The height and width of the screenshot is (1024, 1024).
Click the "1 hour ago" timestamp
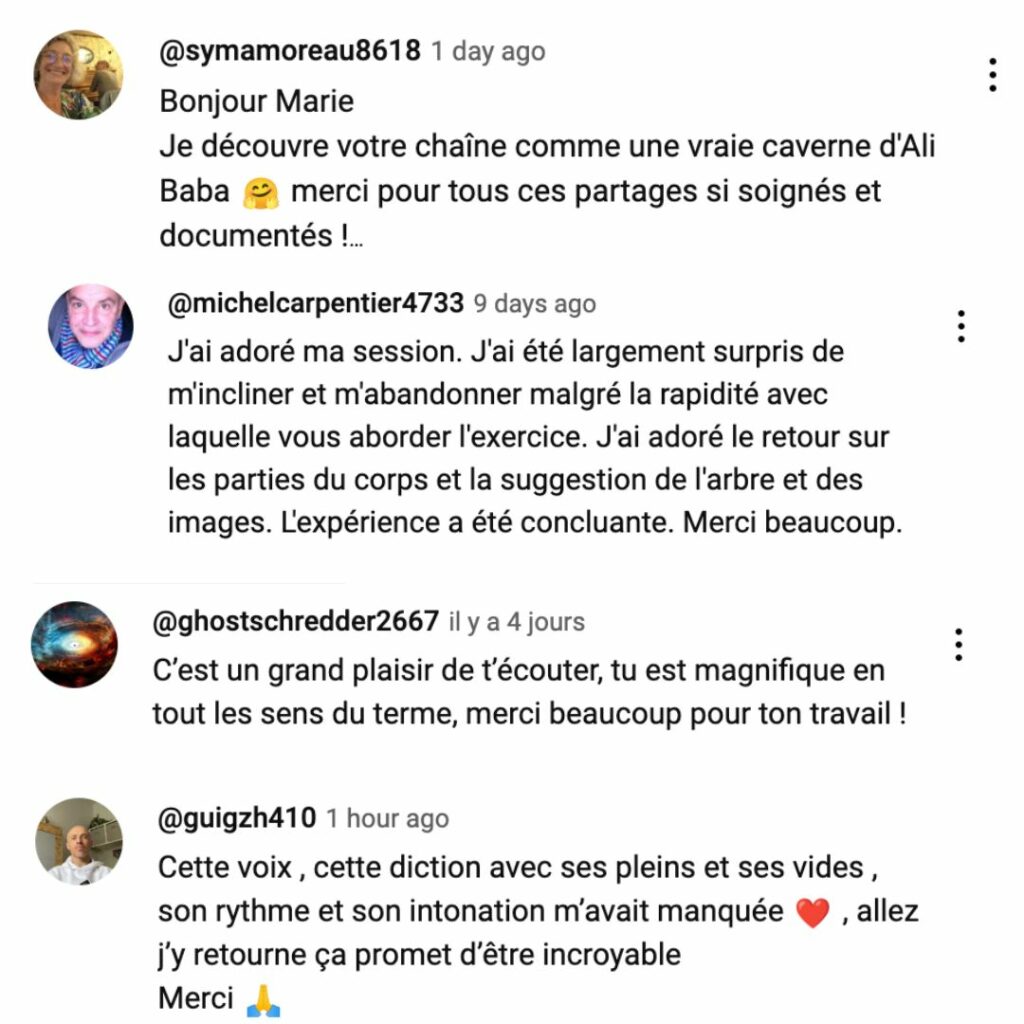(388, 818)
